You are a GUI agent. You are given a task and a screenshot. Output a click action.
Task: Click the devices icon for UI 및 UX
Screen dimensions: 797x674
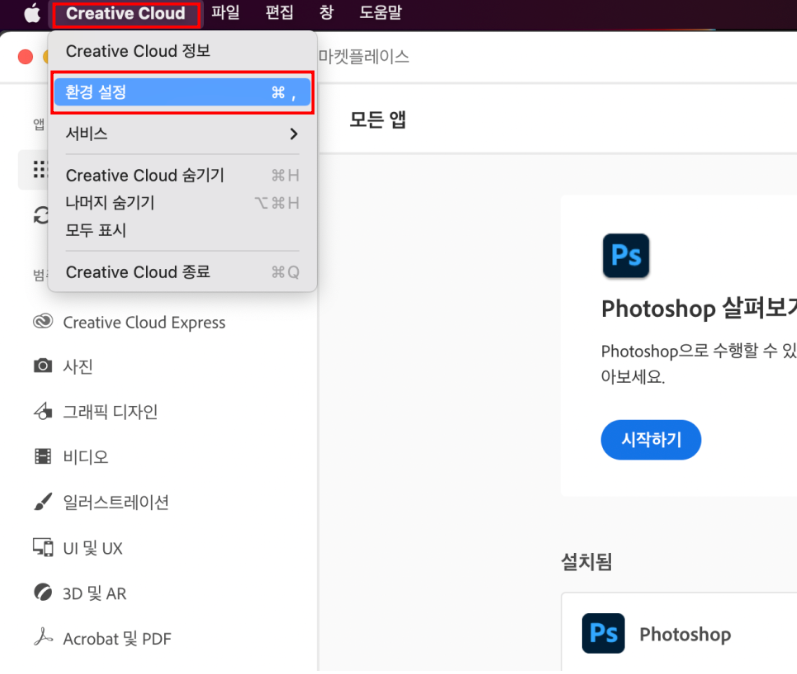click(43, 547)
